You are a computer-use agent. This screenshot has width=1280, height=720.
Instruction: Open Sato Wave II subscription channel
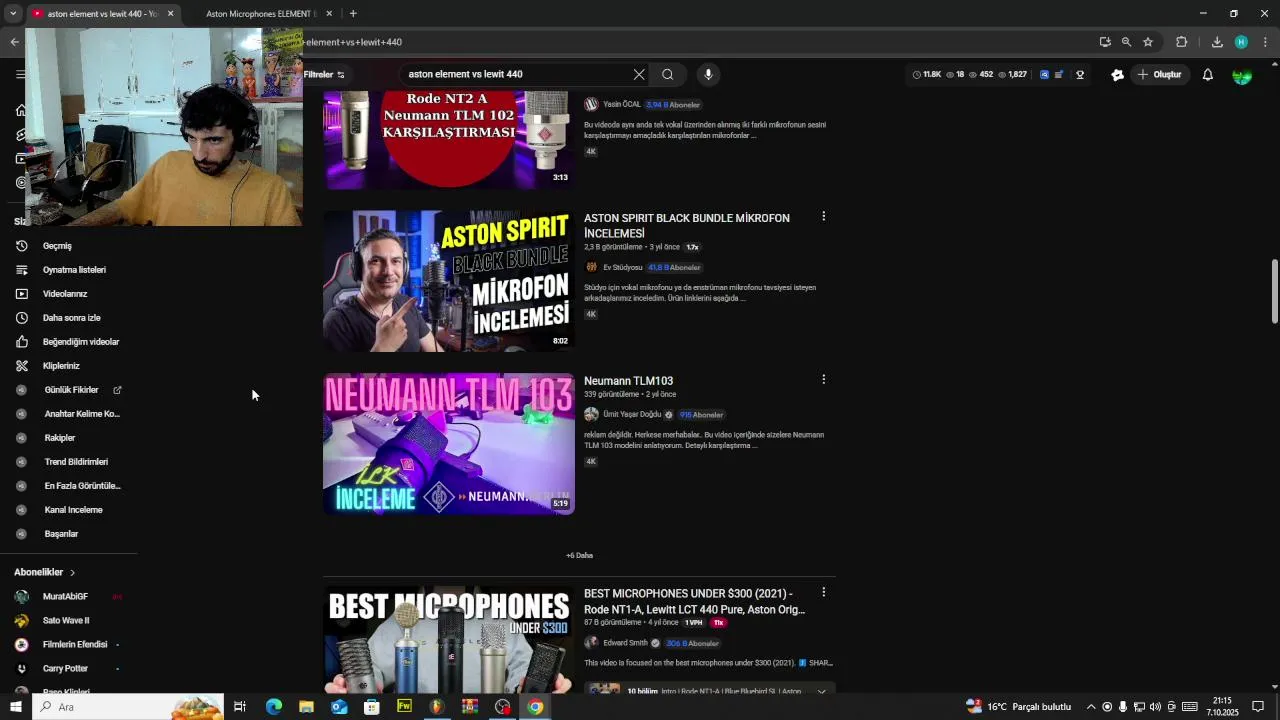[66, 621]
